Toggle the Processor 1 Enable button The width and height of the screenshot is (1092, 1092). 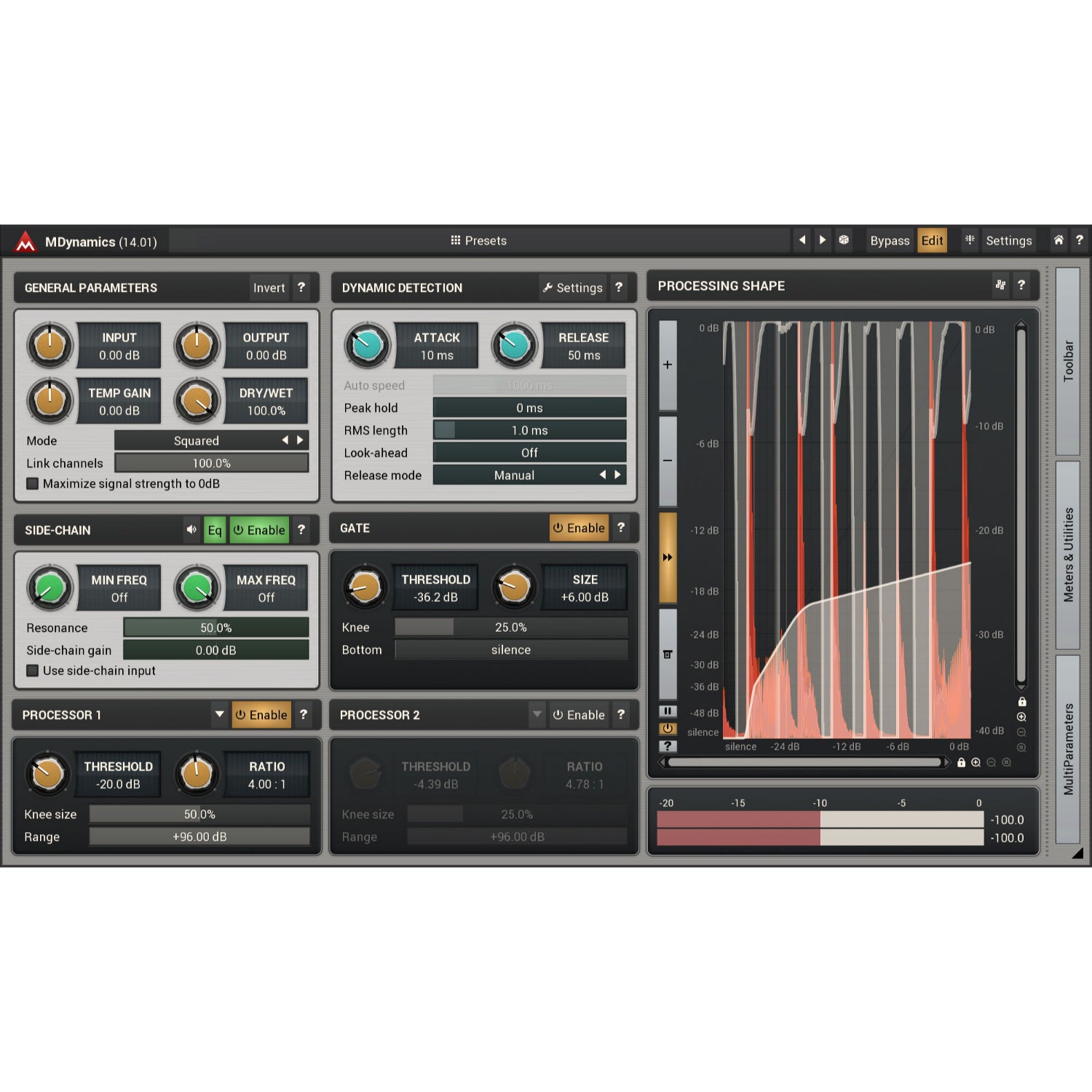point(261,715)
